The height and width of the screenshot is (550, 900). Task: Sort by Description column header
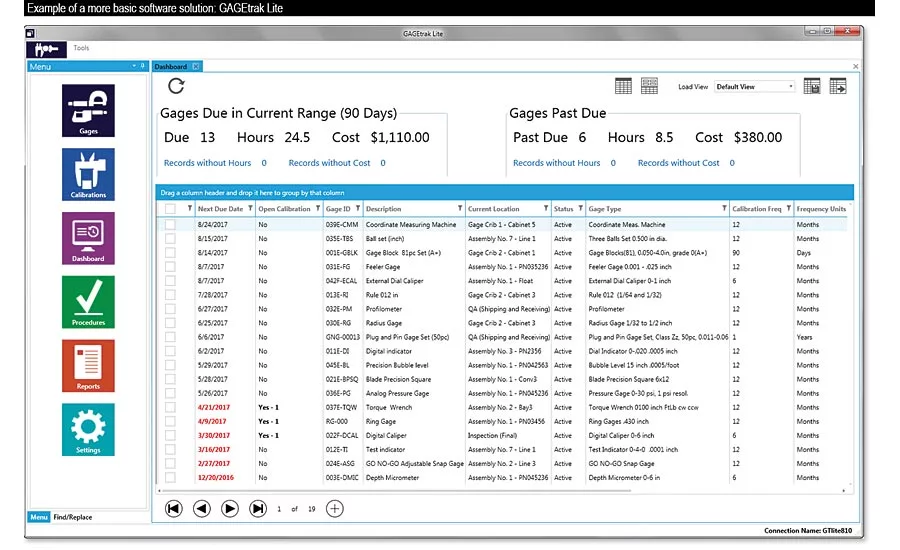click(x=383, y=209)
